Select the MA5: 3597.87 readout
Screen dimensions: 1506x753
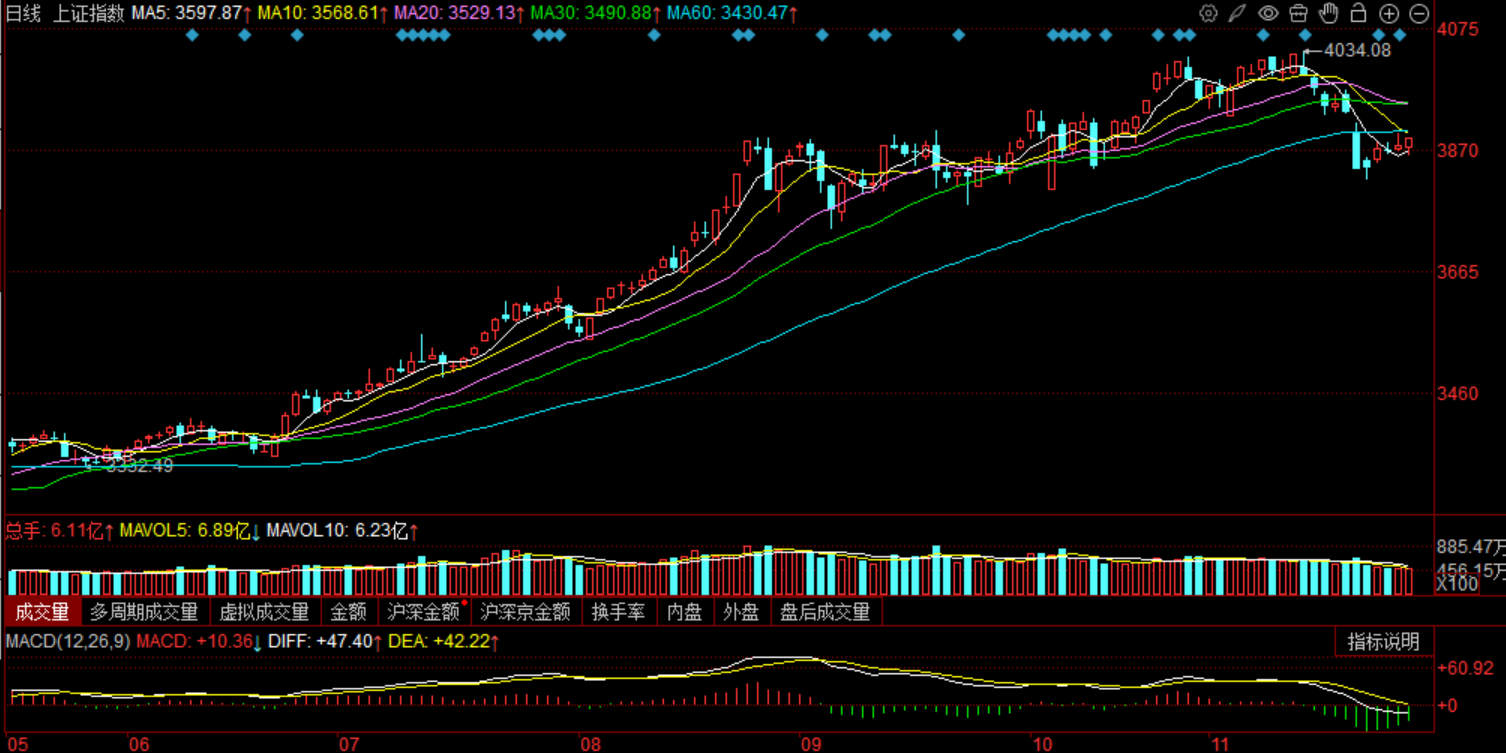click(x=192, y=14)
